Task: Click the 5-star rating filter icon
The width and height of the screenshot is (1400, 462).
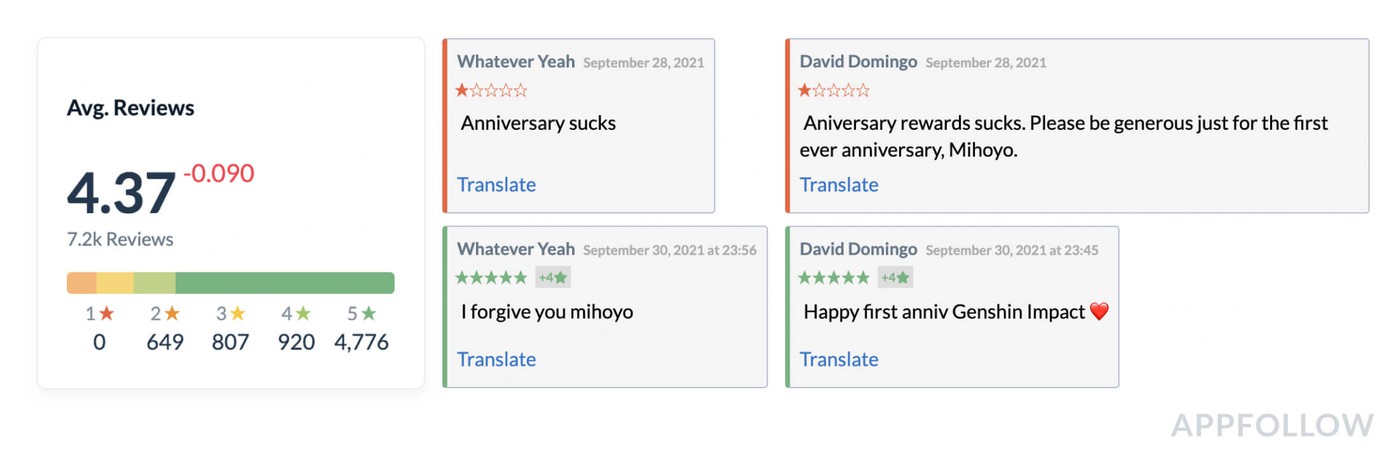Action: coord(369,314)
